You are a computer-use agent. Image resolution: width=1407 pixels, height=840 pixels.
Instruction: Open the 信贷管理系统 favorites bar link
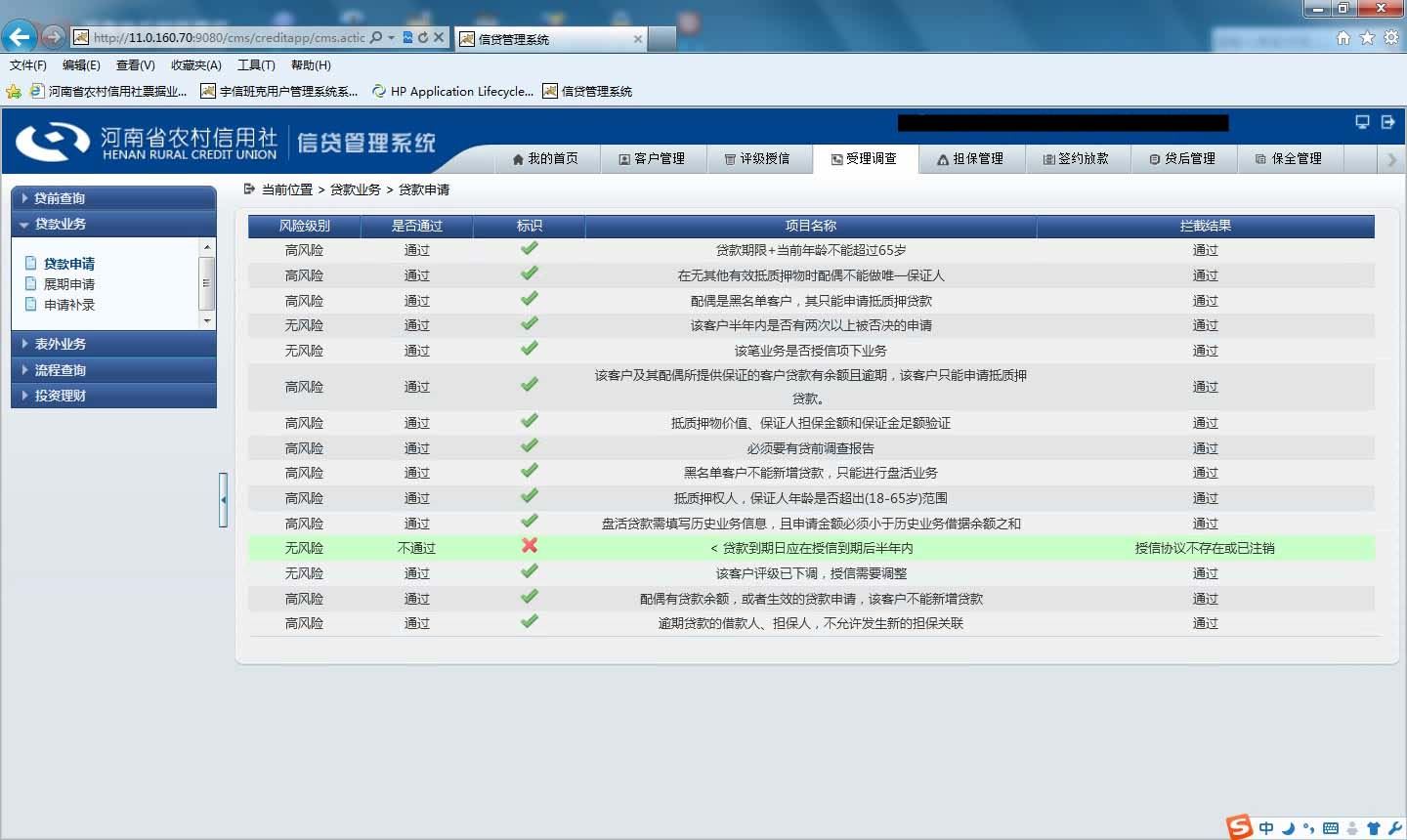coord(587,92)
